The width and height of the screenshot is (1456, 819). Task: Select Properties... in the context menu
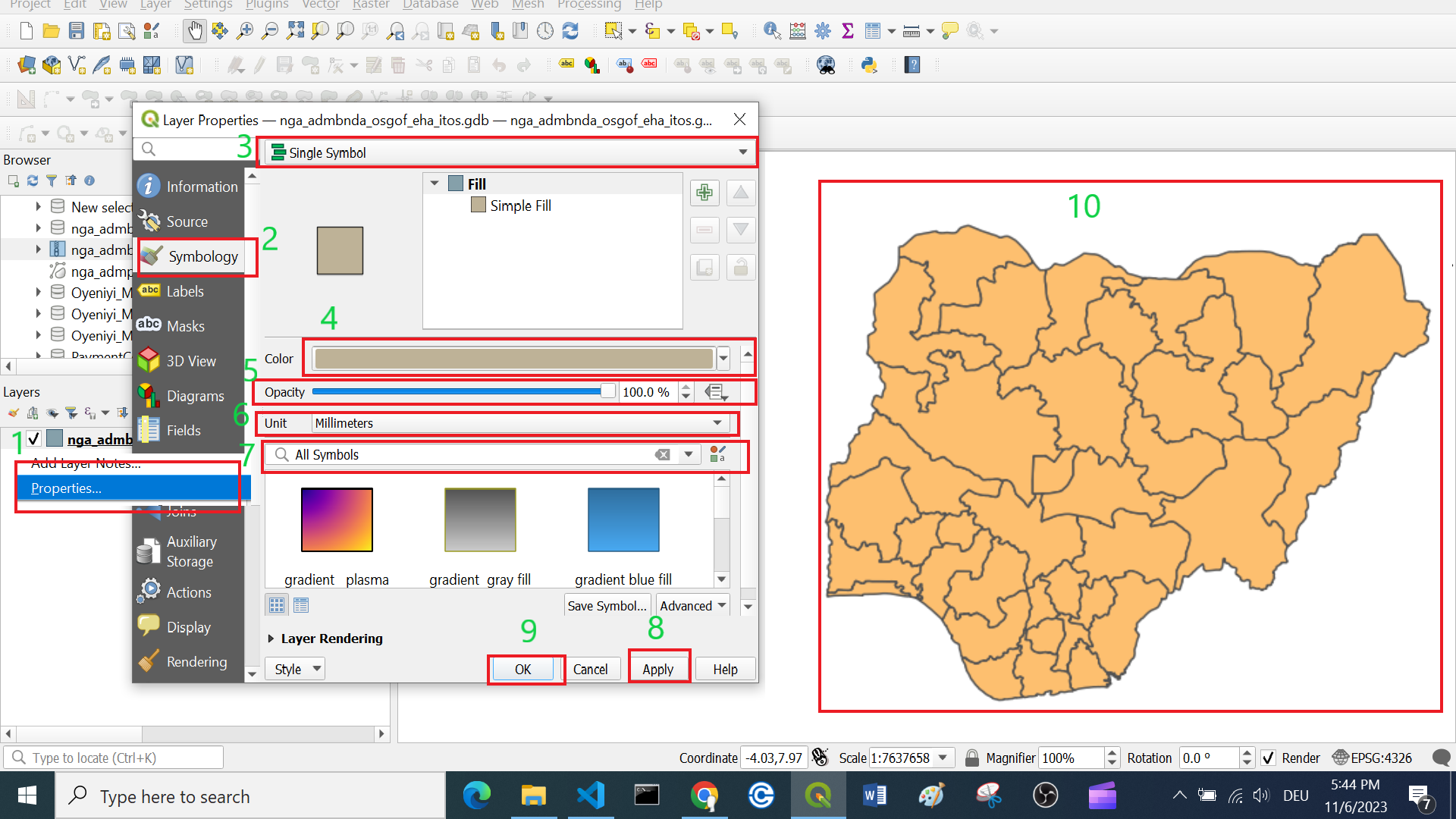point(66,488)
